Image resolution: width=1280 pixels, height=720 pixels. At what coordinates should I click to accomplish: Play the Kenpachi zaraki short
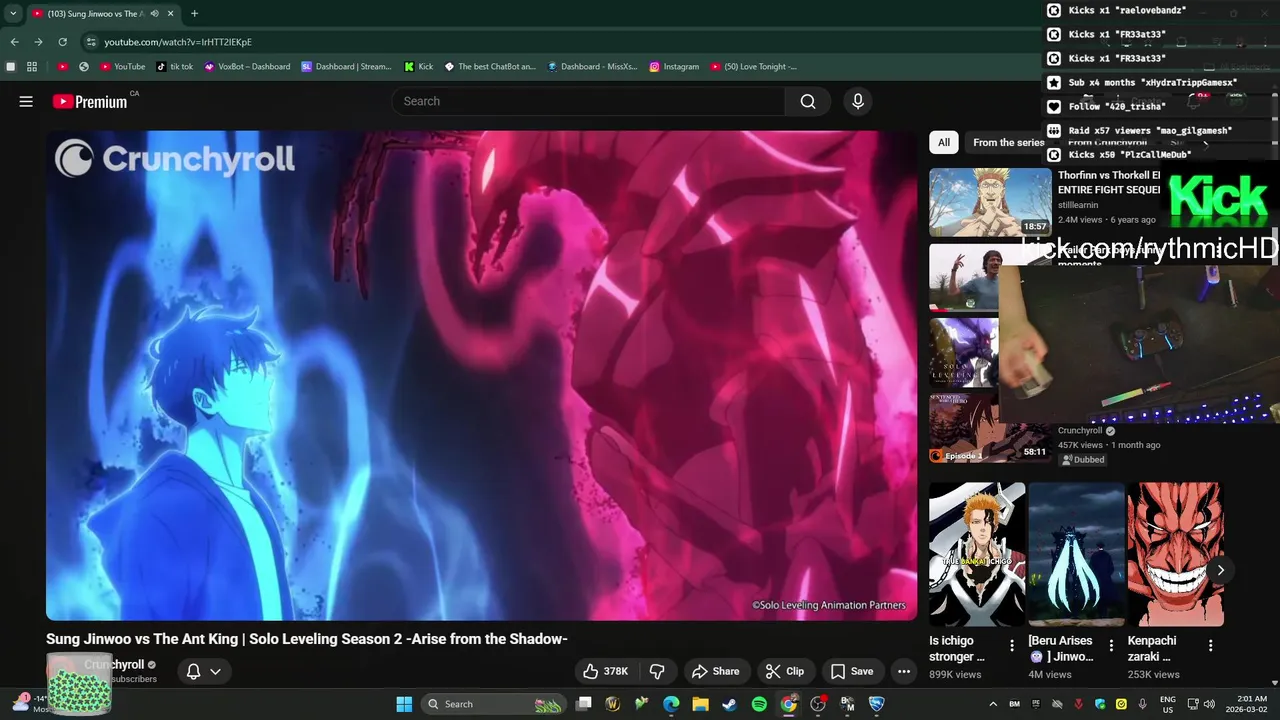tap(1175, 554)
